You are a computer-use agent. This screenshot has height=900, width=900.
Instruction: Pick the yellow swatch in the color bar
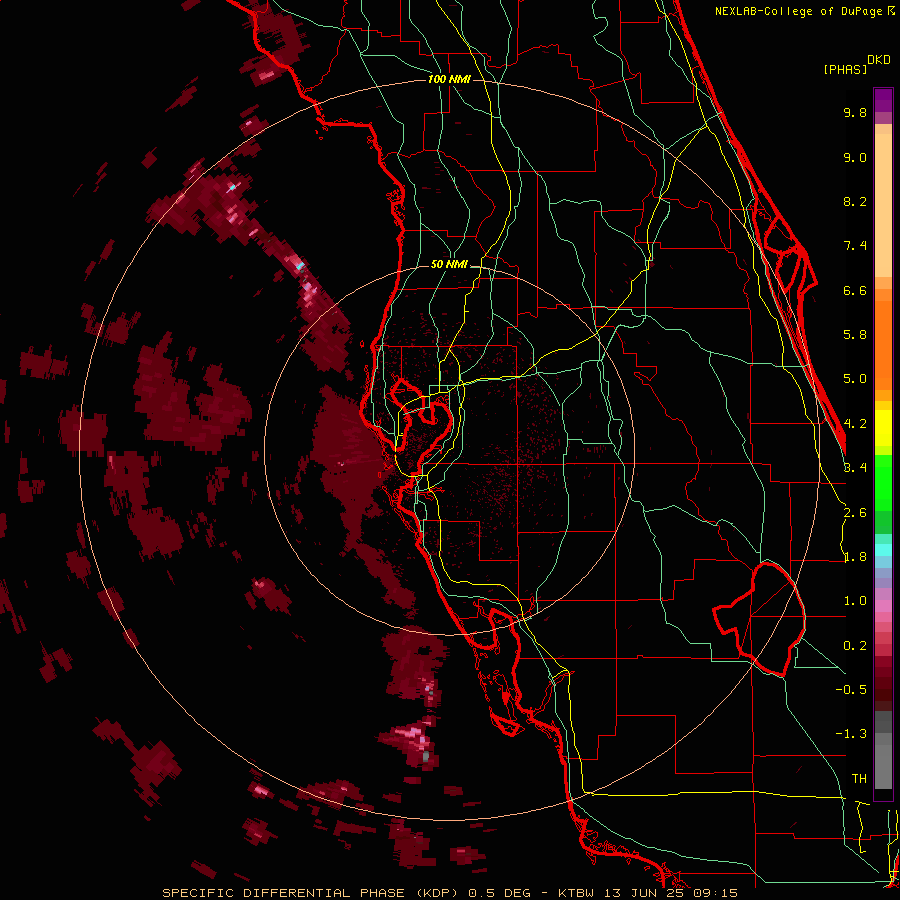click(x=883, y=428)
